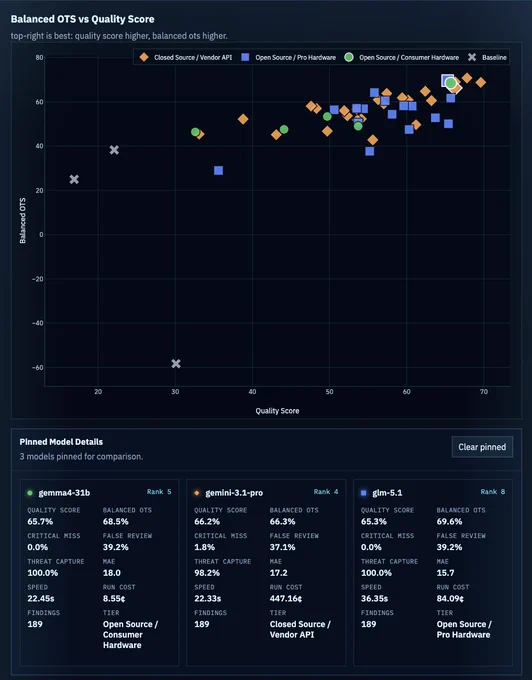
Task: Click the 22.33s speed value
Action: pyautogui.click(x=208, y=598)
